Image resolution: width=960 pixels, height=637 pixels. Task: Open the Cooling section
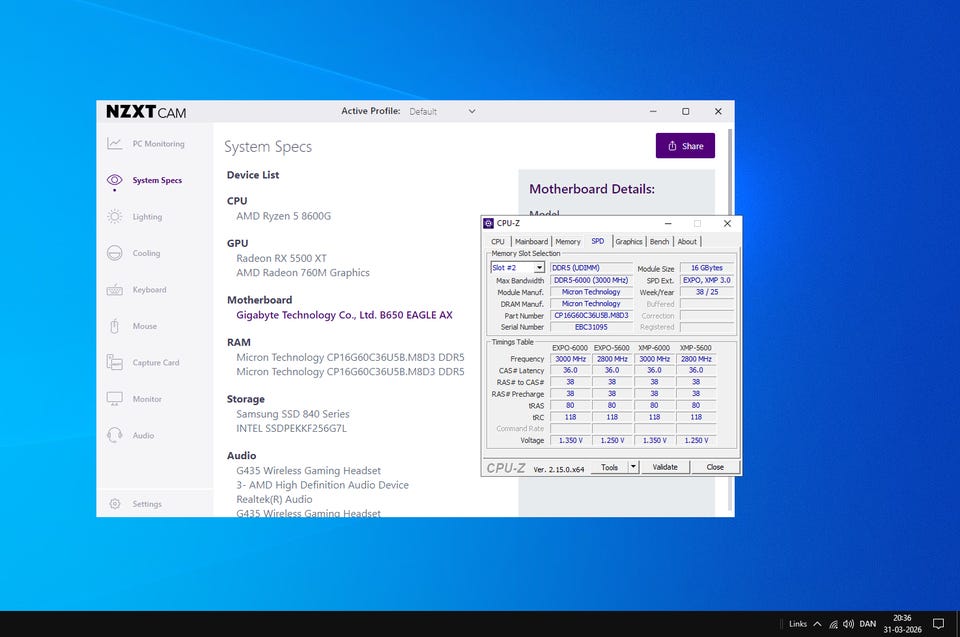coord(146,253)
